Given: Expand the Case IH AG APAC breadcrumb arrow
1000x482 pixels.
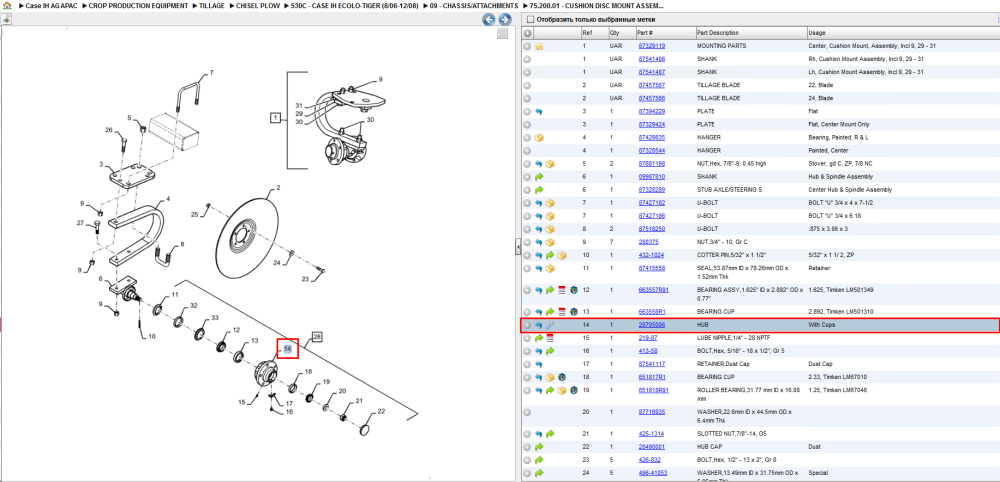Looking at the screenshot, I should 20,6.
